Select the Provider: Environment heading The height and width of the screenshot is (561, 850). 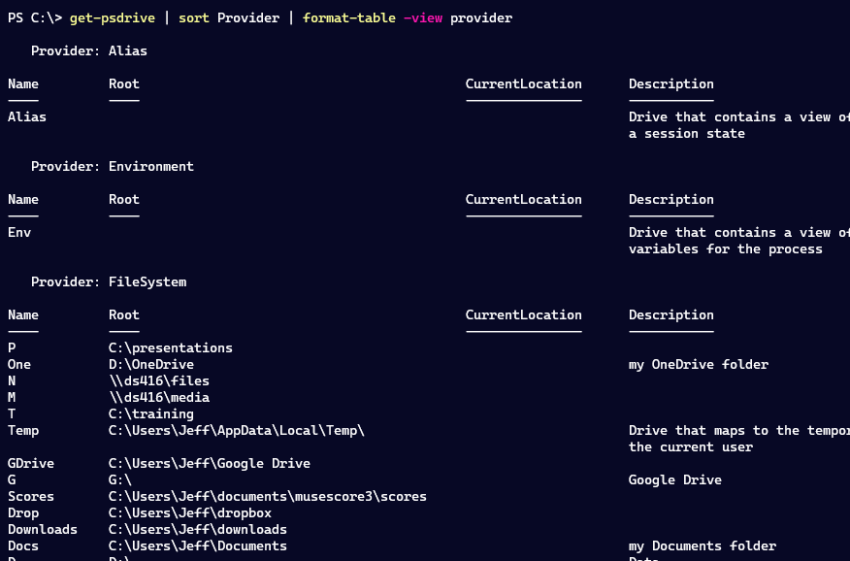[x=112, y=166]
